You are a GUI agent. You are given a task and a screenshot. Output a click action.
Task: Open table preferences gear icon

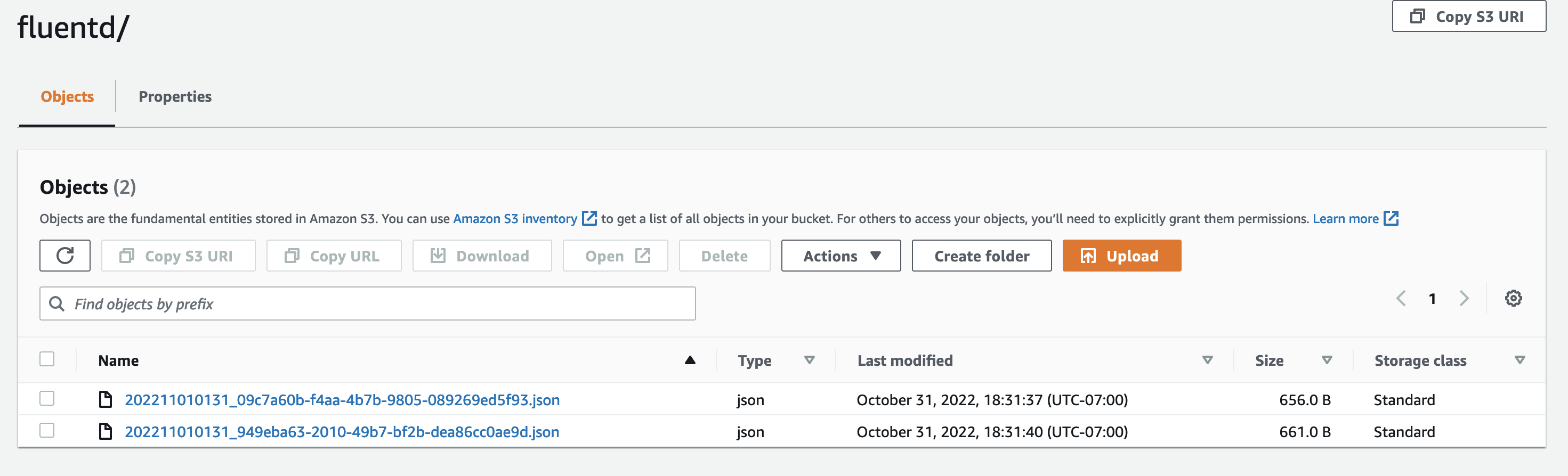click(1513, 299)
